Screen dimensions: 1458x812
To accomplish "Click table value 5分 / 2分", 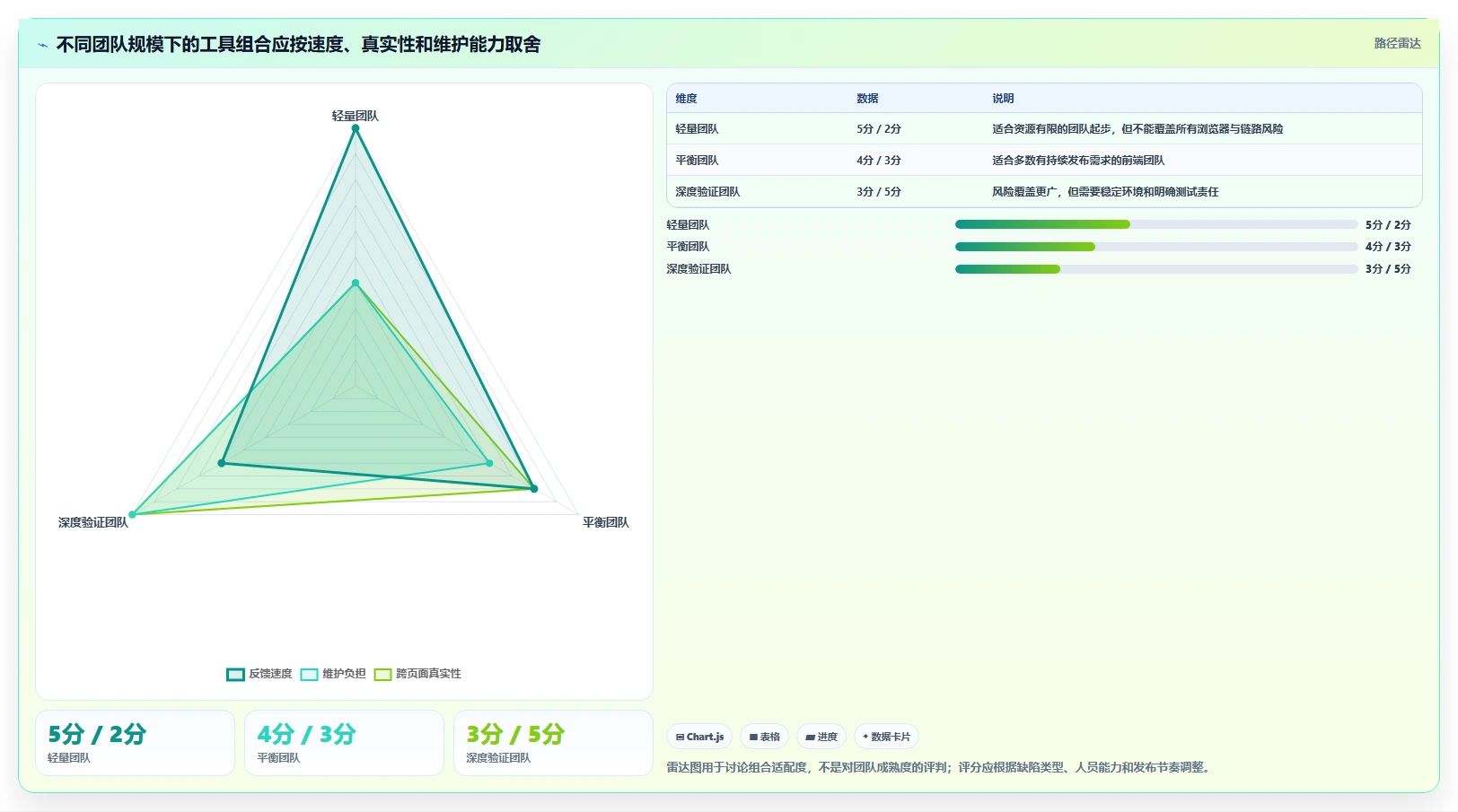I will click(879, 129).
